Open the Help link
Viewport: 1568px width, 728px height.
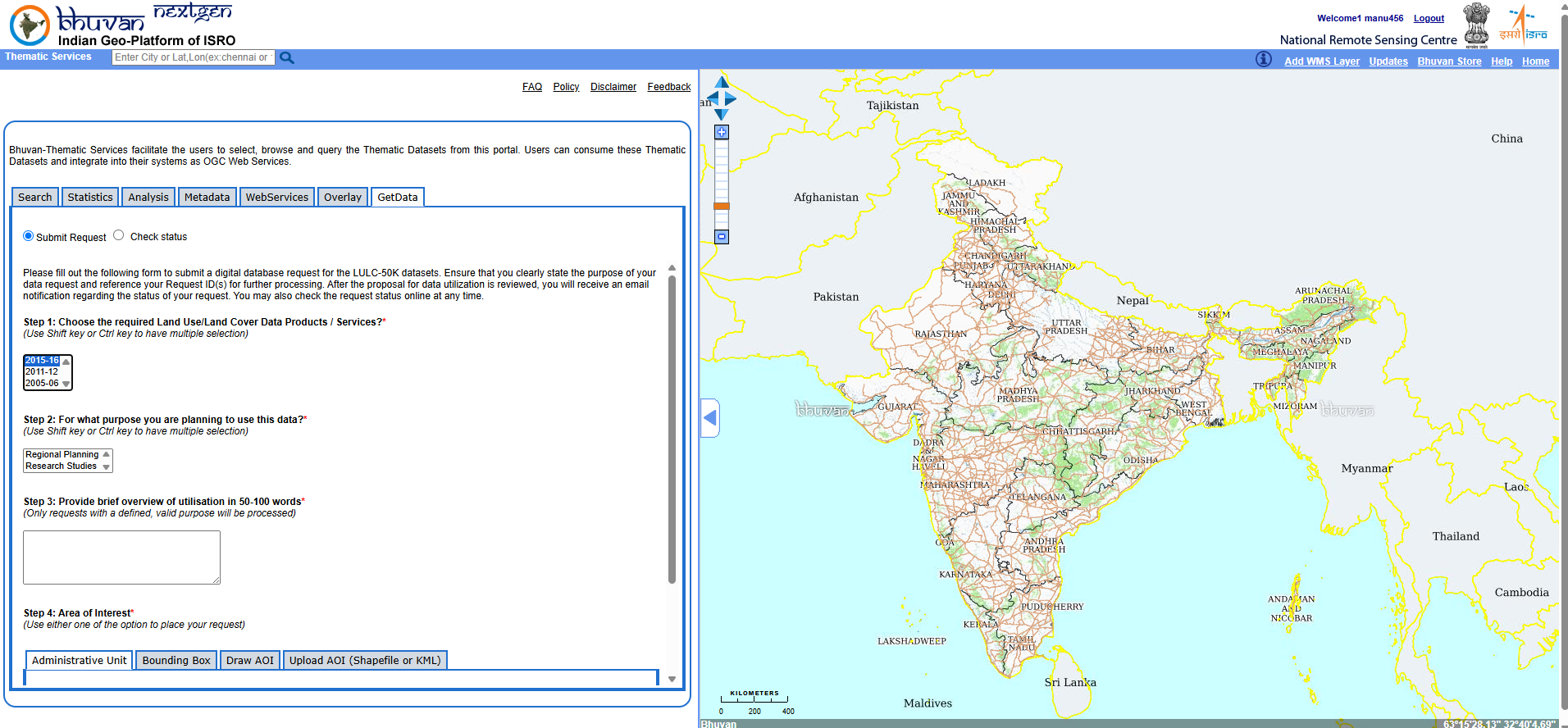pos(1502,61)
